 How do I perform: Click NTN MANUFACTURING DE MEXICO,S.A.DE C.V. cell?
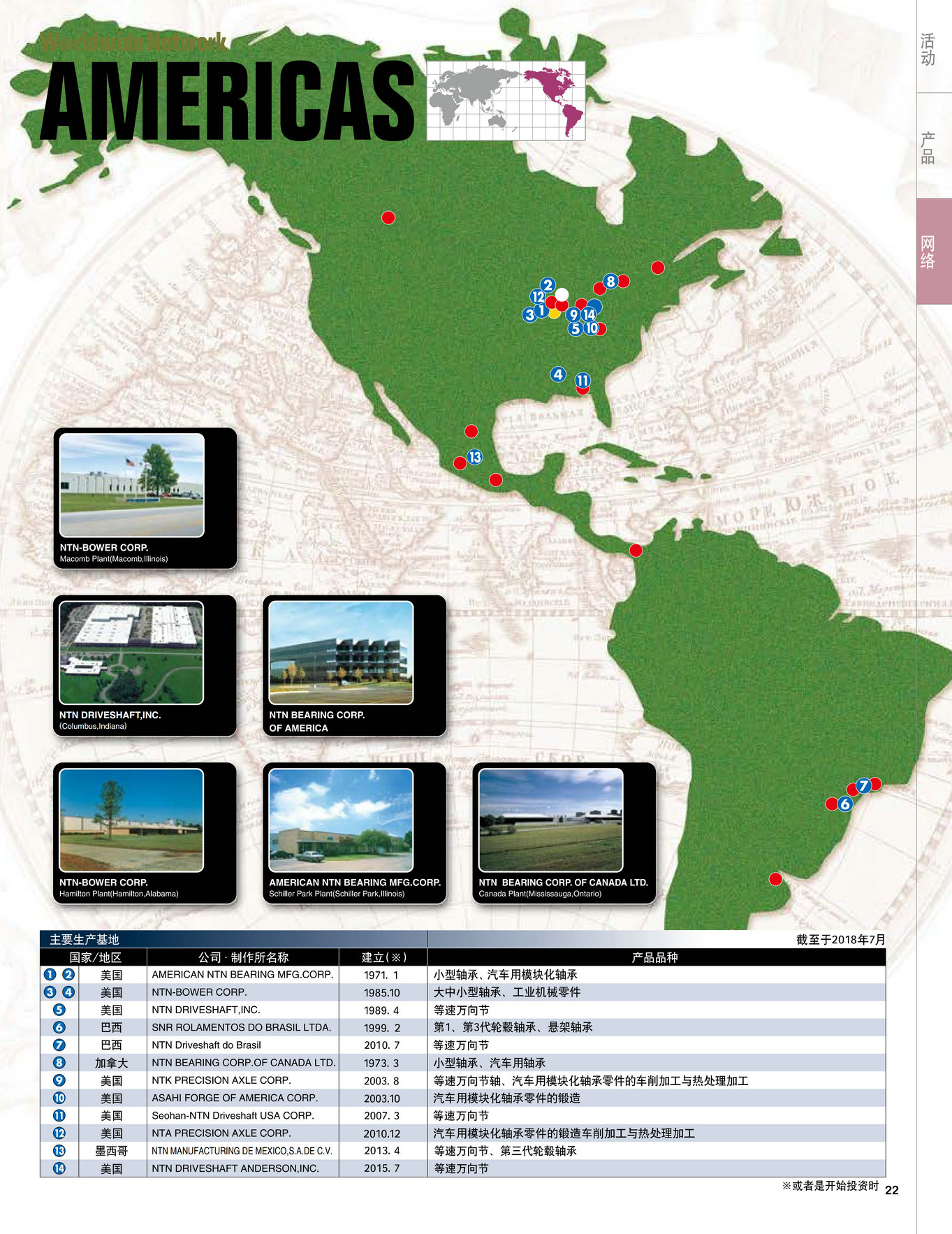coord(242,1151)
